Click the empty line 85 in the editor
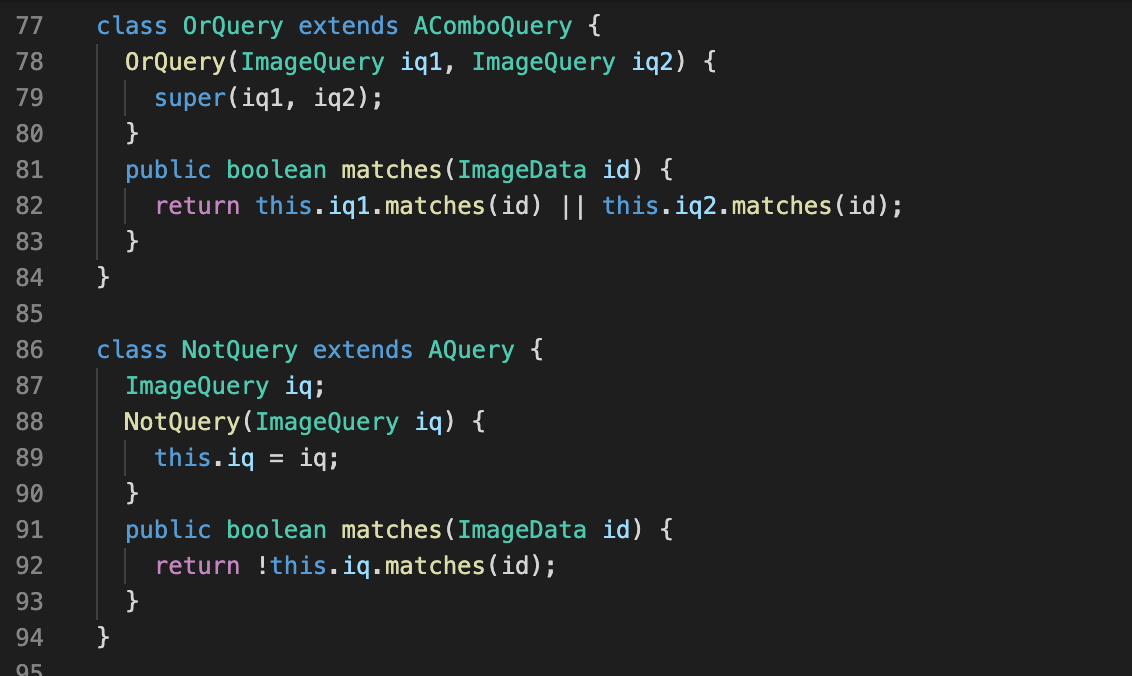 click(x=200, y=313)
